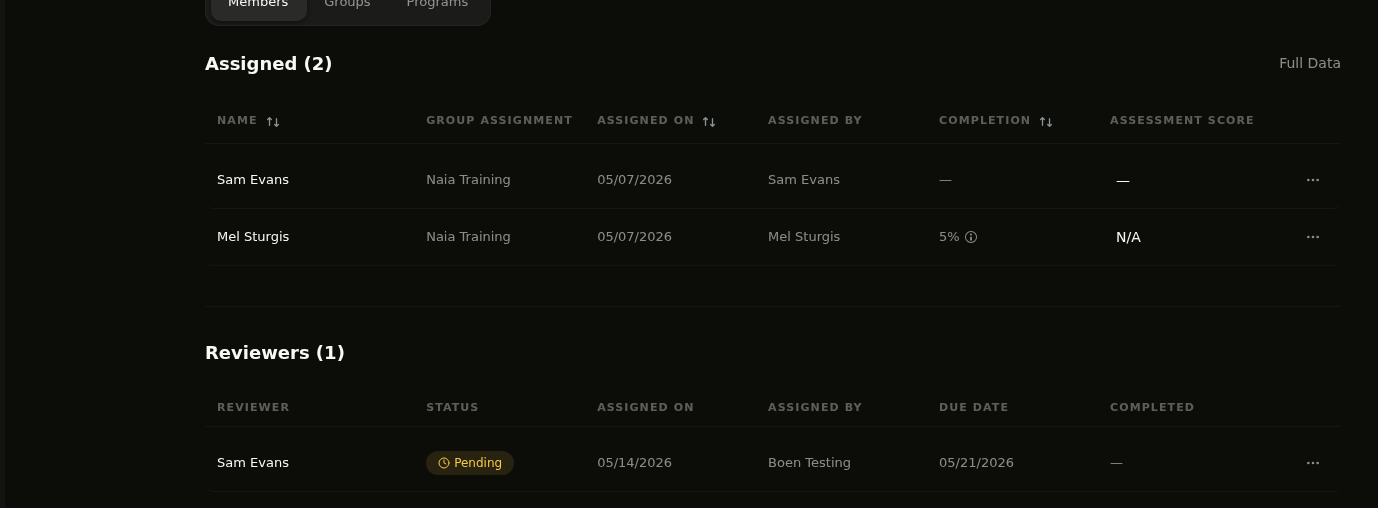Click Naia Training in Mel Sturgis row
1378x508 pixels.
468,237
